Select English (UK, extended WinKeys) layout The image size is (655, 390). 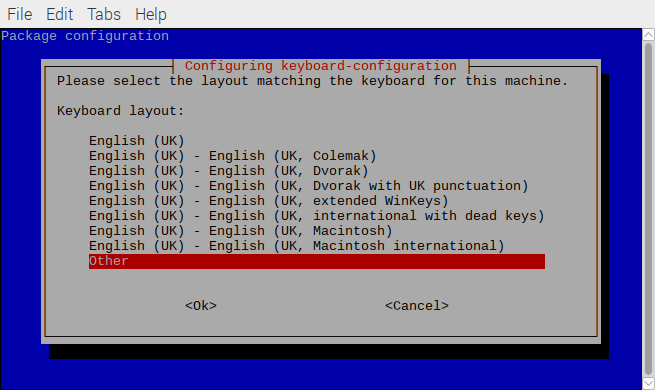pos(269,201)
